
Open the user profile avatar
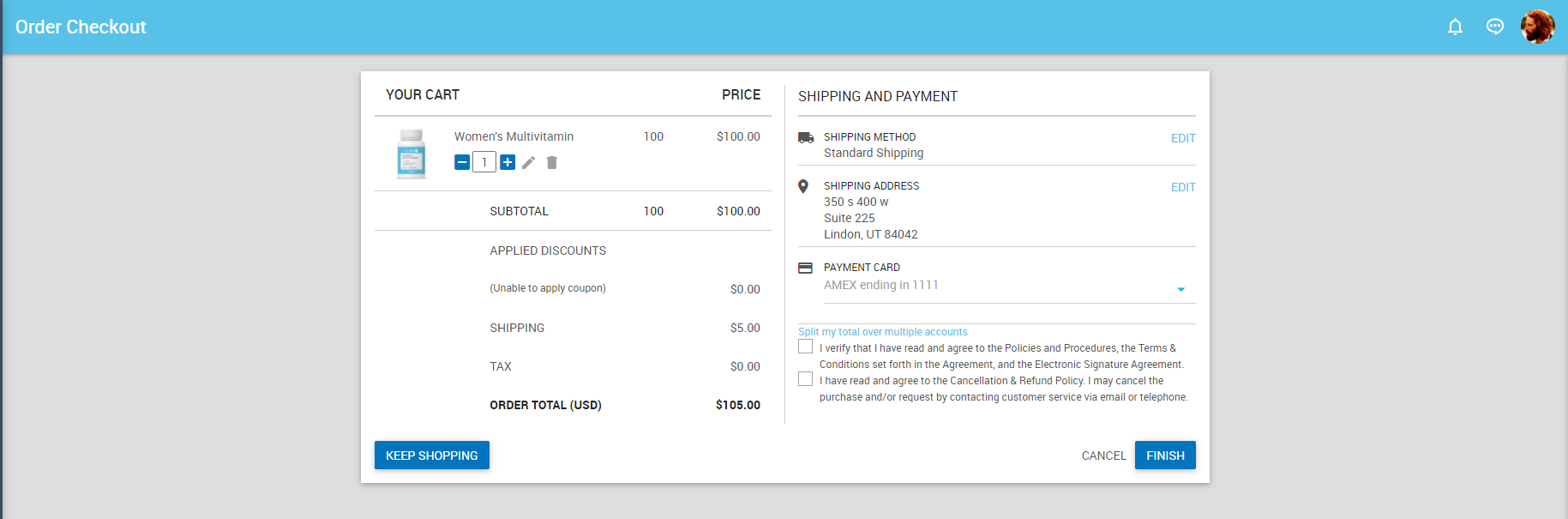1537,27
